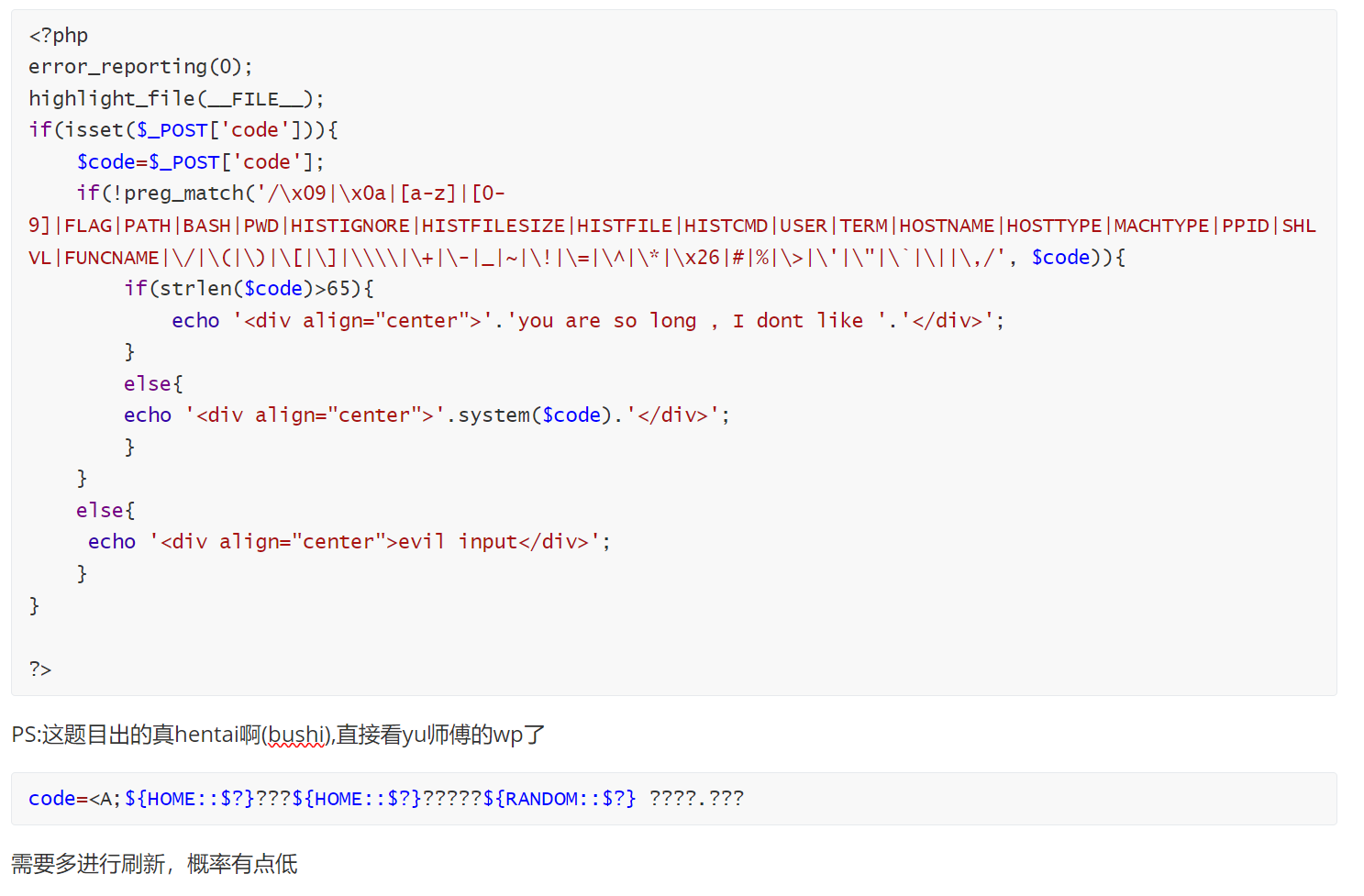Click the ?> closing PHP tag

(40, 669)
